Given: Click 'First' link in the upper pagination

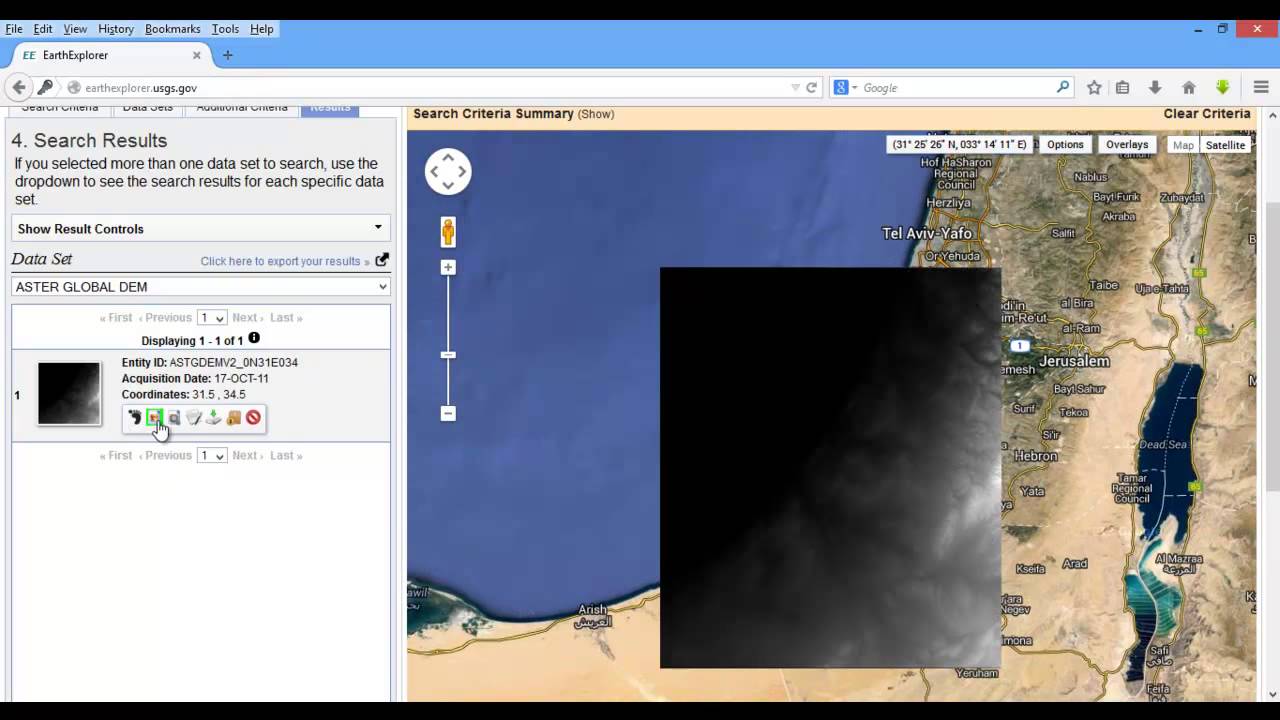Looking at the screenshot, I should click(116, 318).
